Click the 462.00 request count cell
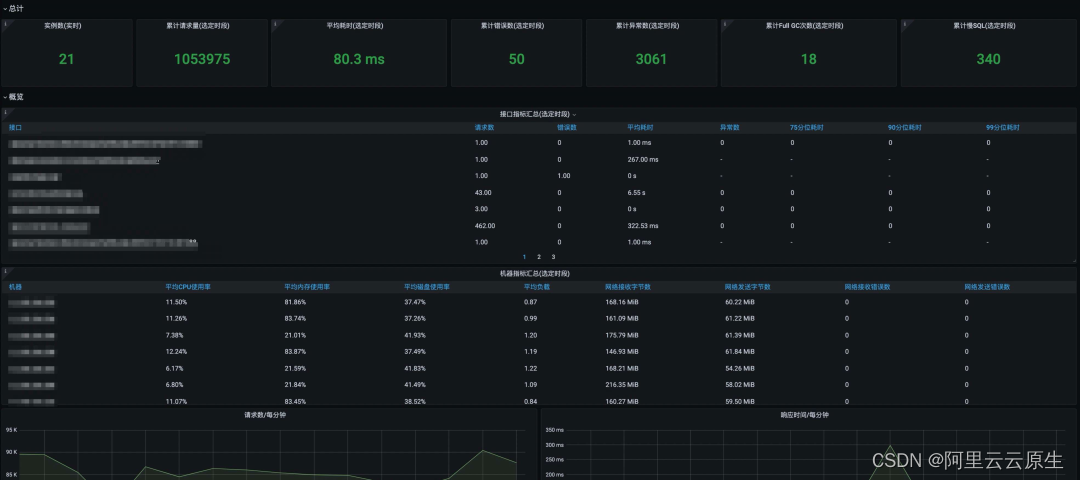Viewport: 1080px width, 480px height. [485, 226]
